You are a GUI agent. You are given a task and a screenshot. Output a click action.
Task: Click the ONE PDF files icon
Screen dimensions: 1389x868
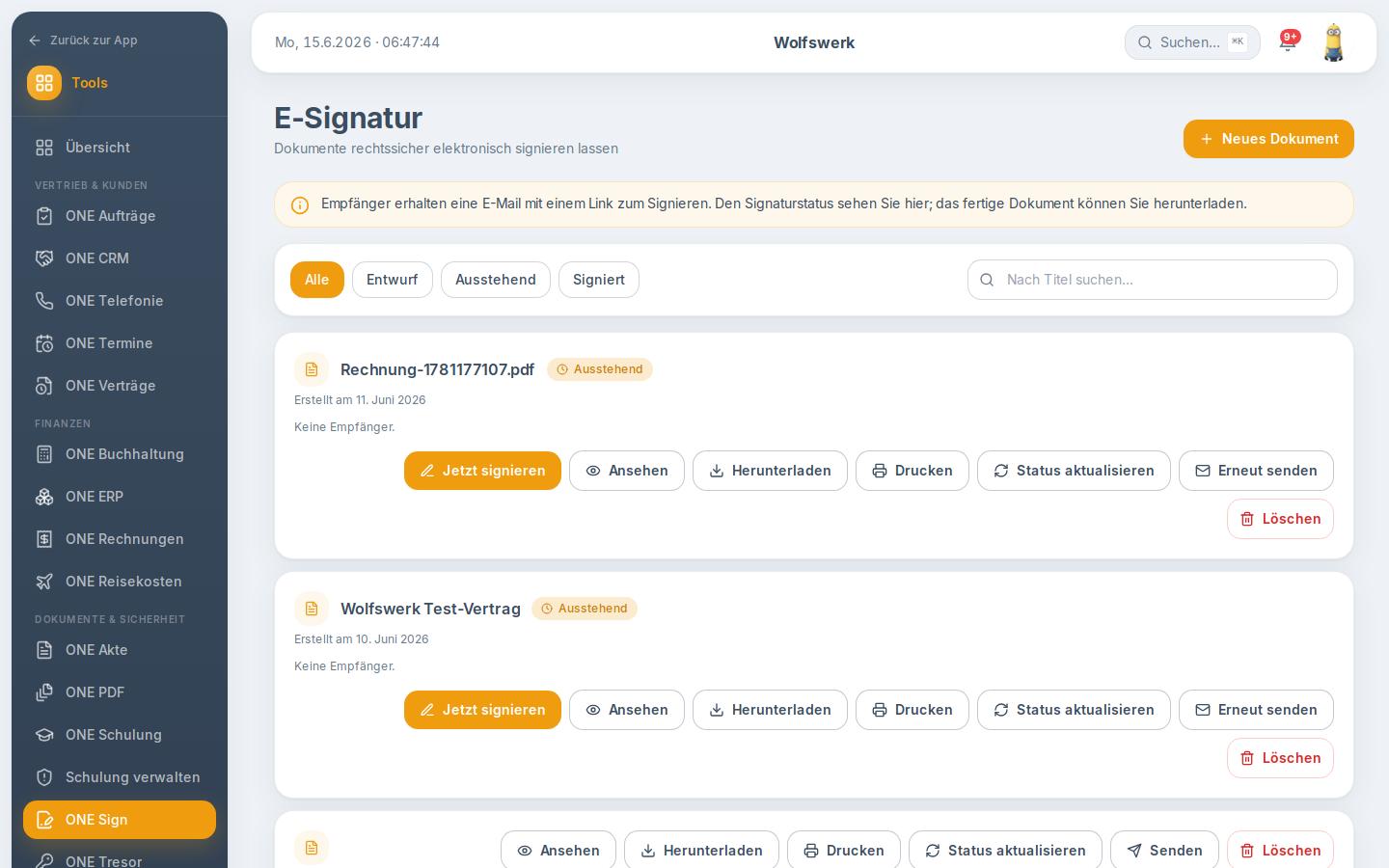tap(44, 692)
